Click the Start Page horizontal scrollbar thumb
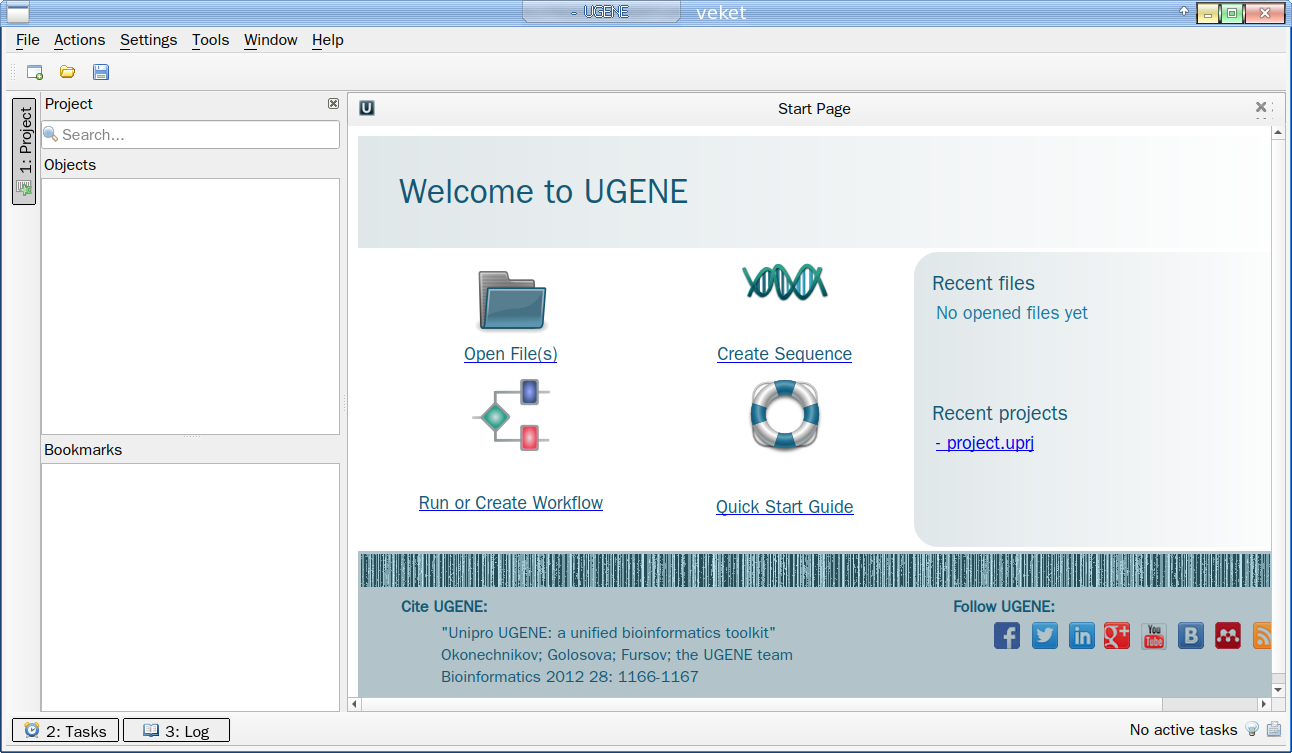Viewport: 1292px width, 753px height. pyautogui.click(x=761, y=705)
